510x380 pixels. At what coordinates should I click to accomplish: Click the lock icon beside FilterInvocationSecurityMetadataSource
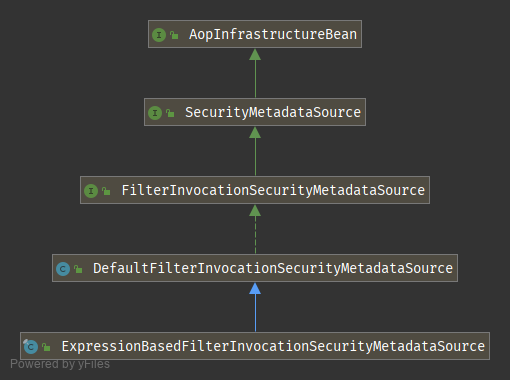pyautogui.click(x=106, y=191)
